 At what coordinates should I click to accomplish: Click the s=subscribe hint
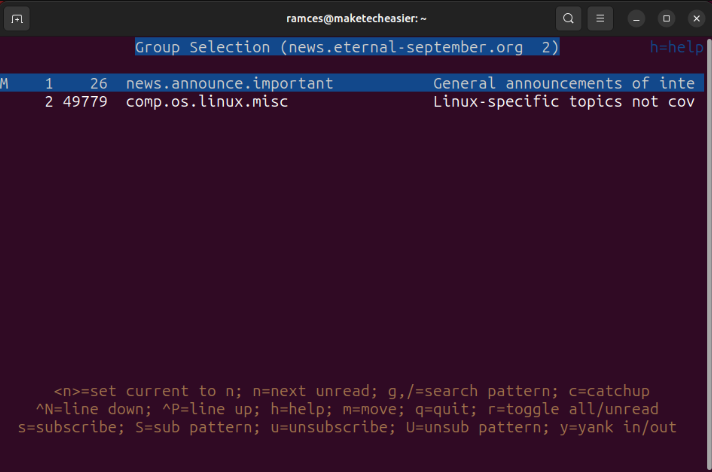pos(67,427)
